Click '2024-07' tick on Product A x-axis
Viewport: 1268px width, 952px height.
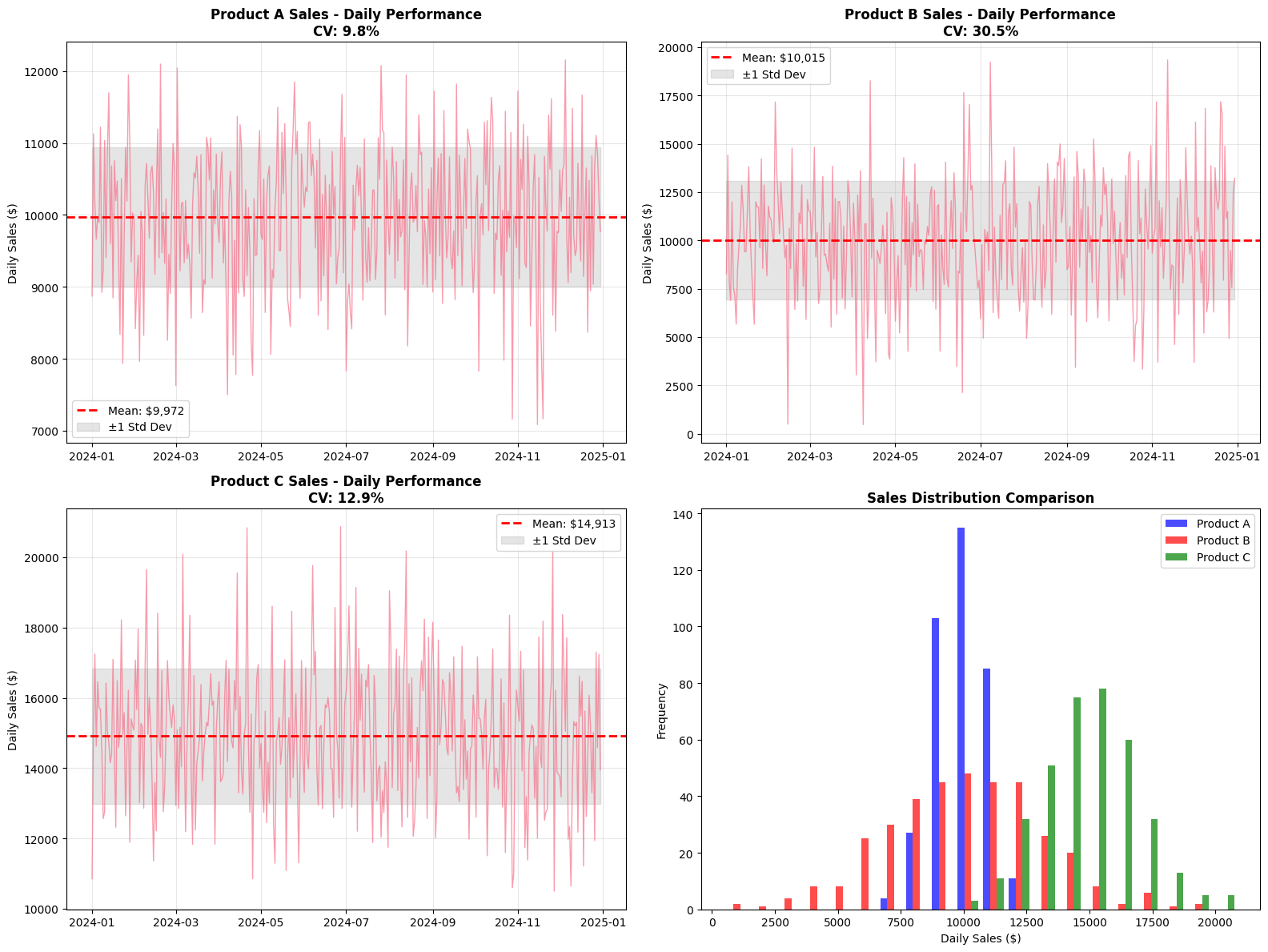click(x=346, y=456)
